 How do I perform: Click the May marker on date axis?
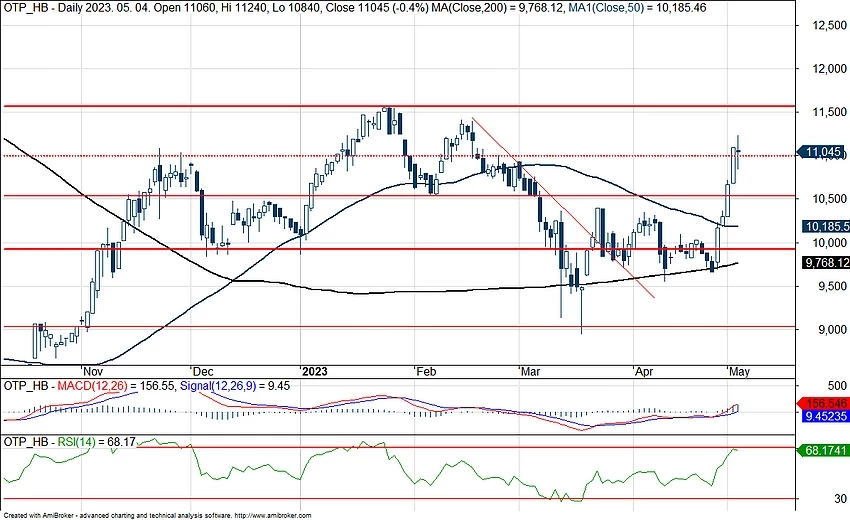coord(739,369)
